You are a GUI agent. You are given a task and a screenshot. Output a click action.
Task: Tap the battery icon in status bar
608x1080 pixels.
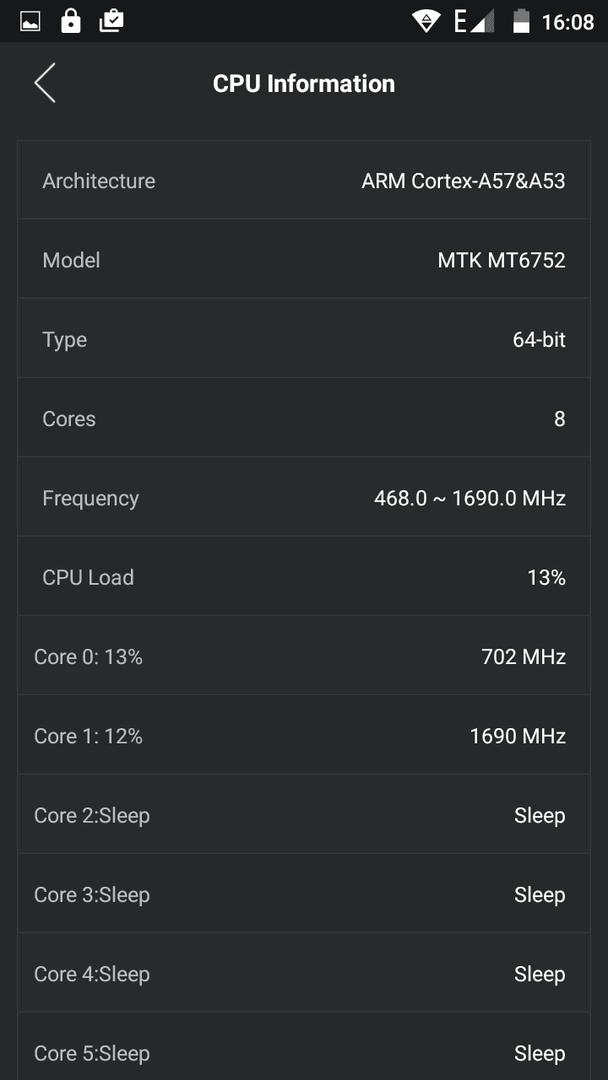[521, 21]
